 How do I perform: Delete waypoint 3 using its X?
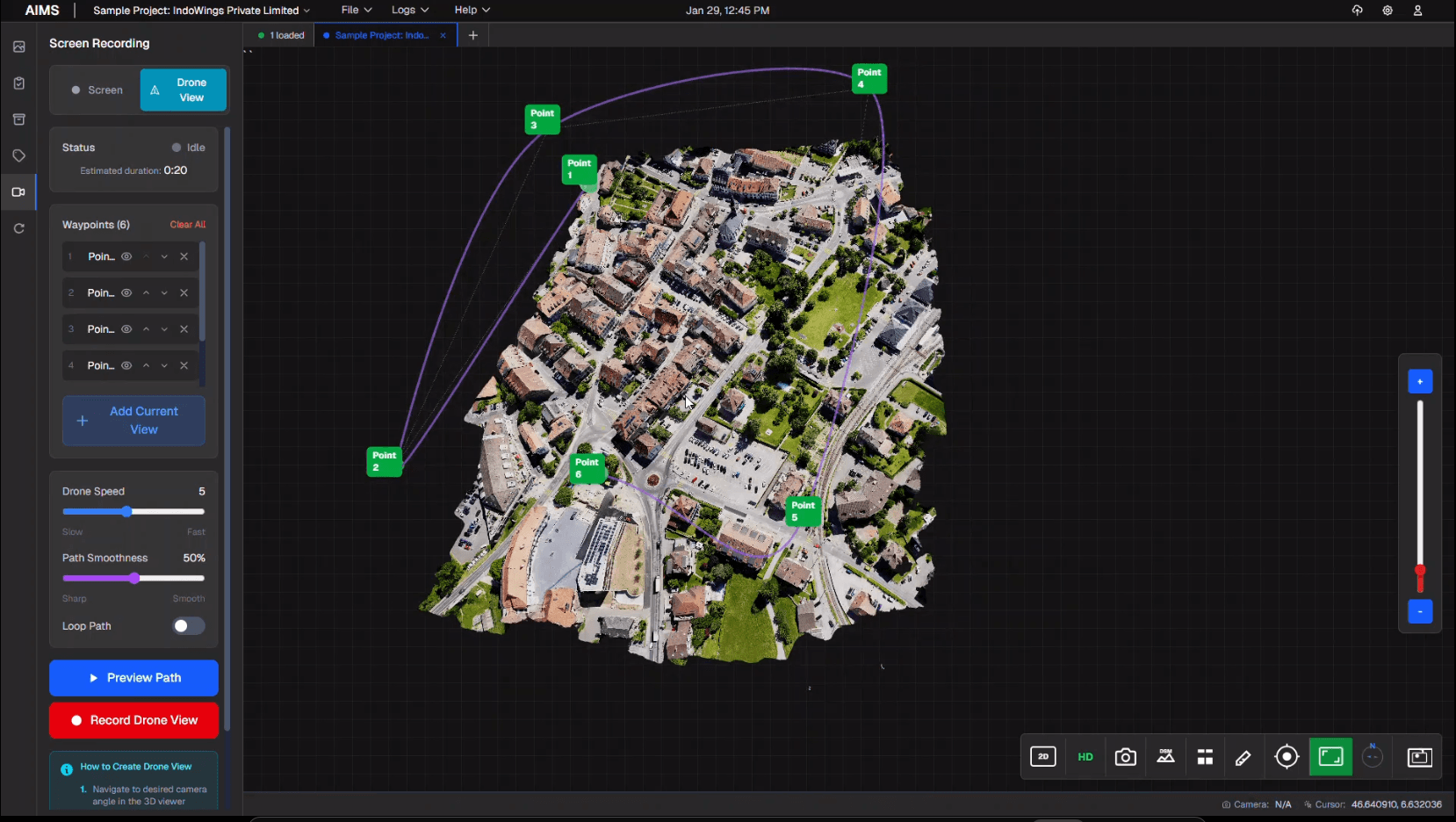coord(184,329)
